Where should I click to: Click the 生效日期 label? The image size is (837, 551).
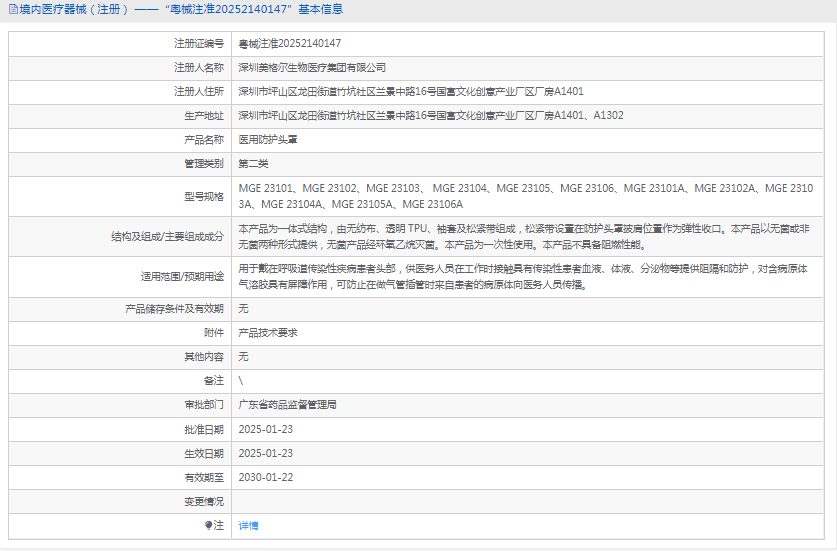pyautogui.click(x=204, y=453)
